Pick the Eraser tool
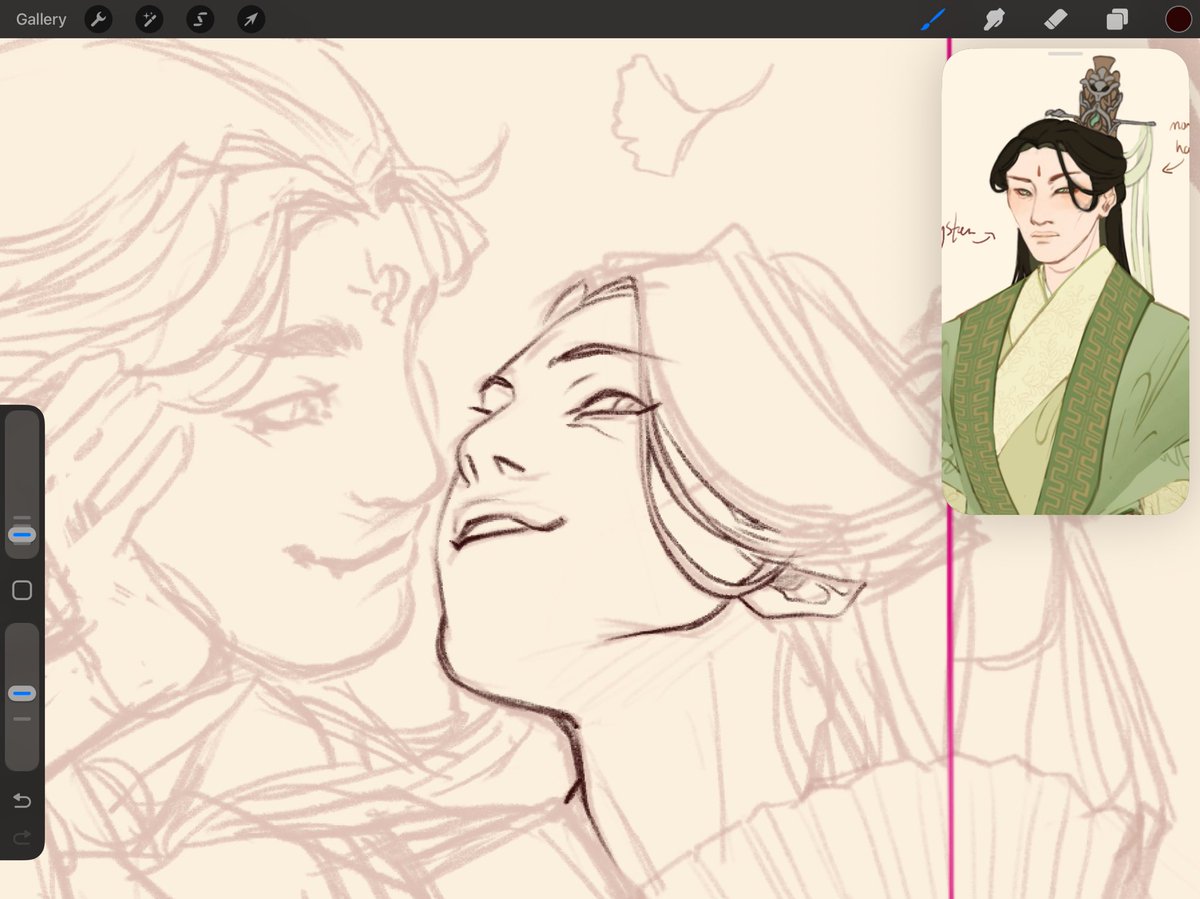Viewport: 1200px width, 899px height. click(x=1055, y=19)
